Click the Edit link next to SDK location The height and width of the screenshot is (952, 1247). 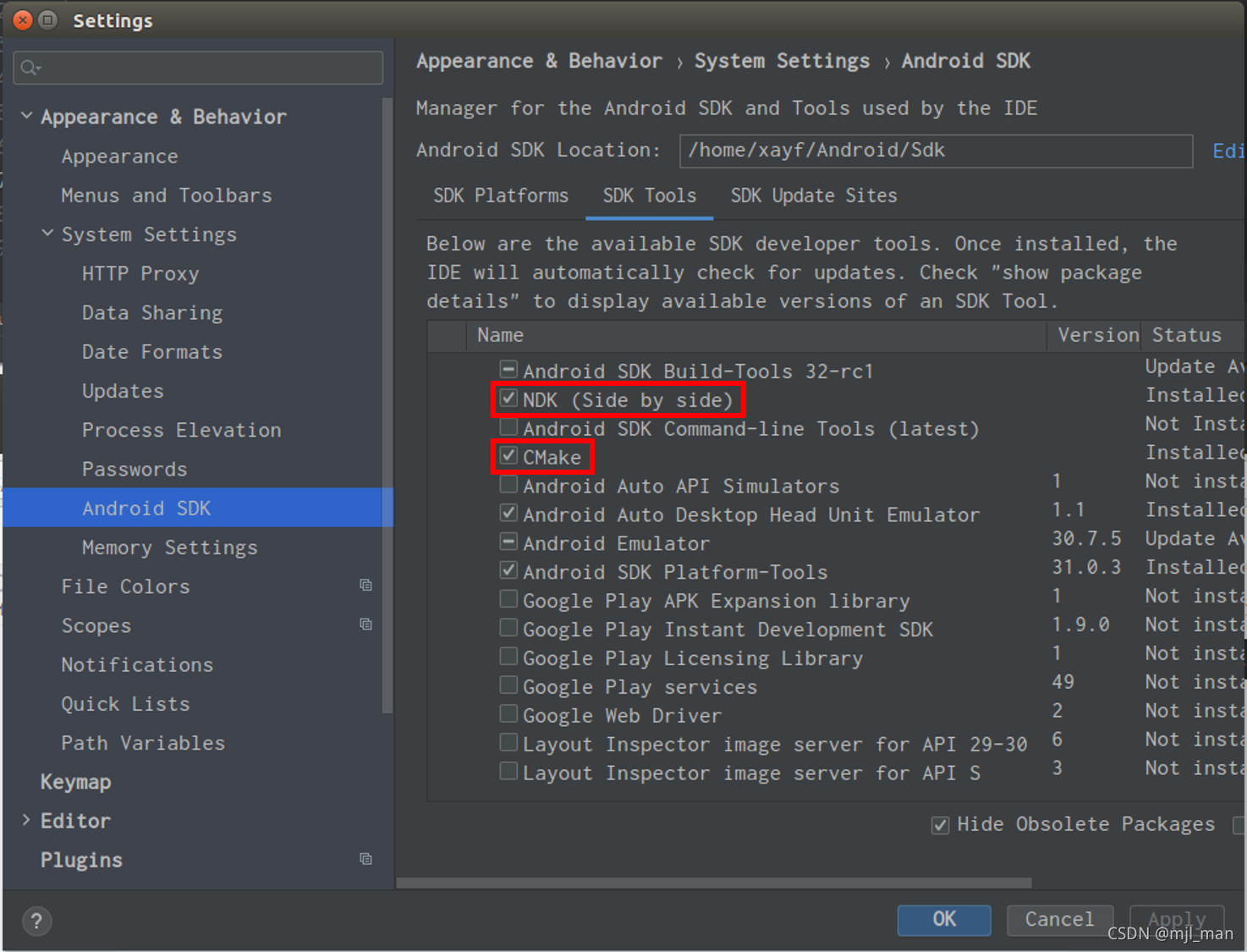coord(1228,151)
